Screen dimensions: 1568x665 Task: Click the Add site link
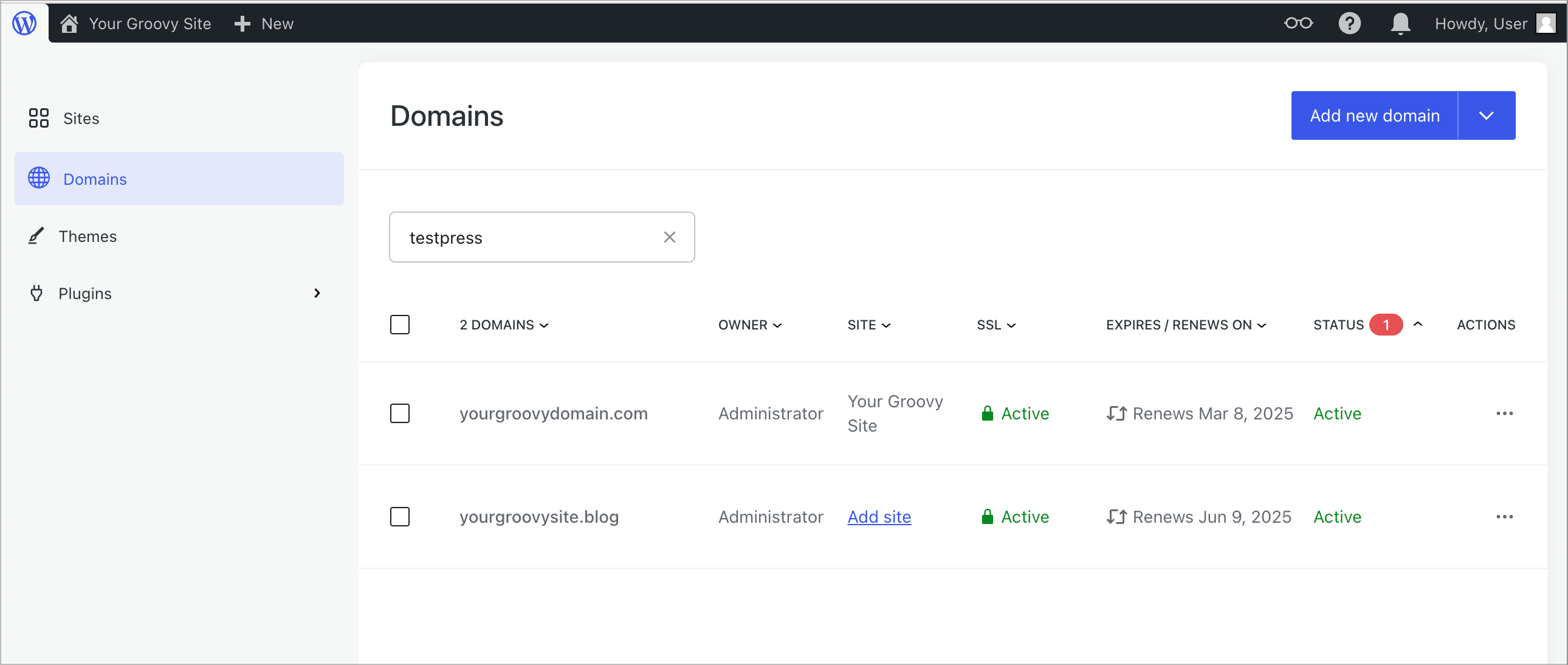[x=879, y=517]
